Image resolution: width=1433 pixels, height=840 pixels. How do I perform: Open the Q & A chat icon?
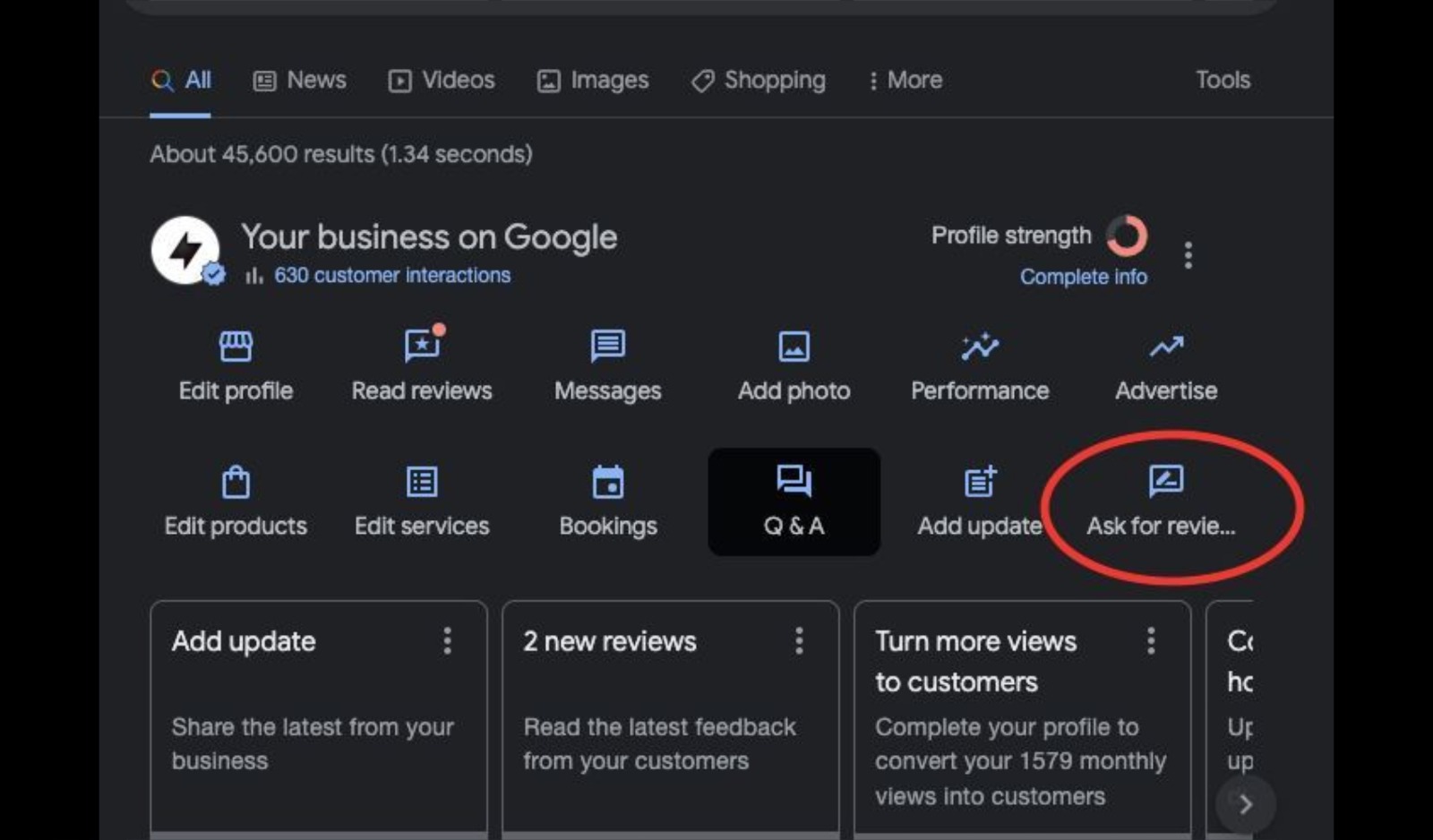pyautogui.click(x=794, y=481)
